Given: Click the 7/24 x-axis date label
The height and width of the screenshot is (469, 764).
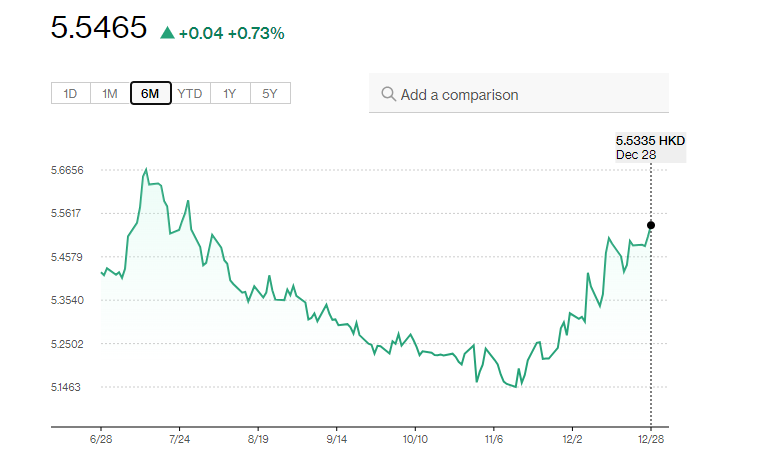Looking at the screenshot, I should pos(179,438).
